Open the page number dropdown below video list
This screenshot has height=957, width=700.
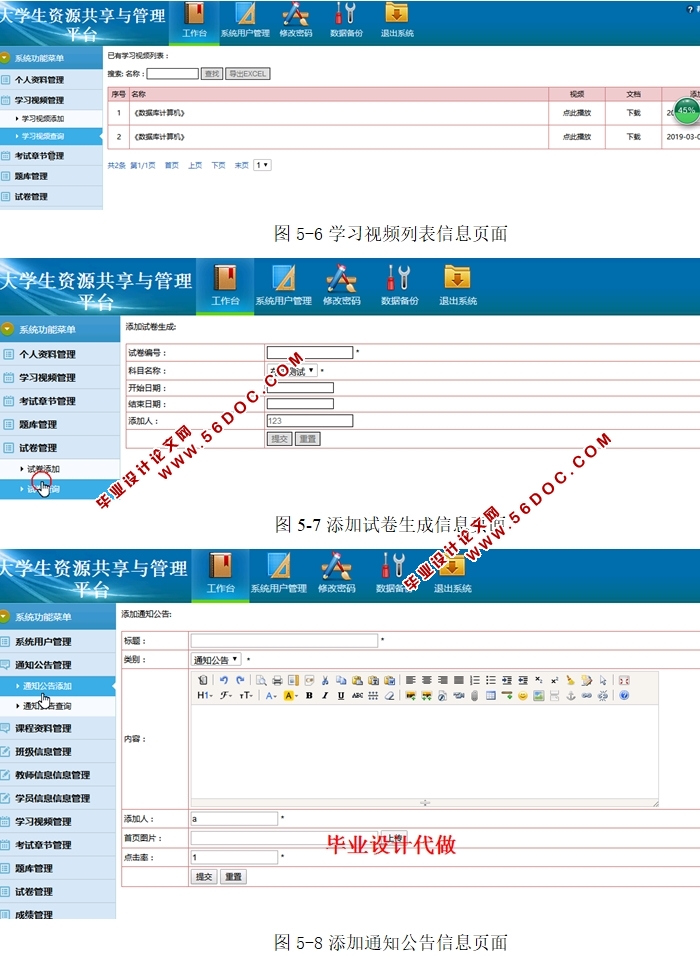[262, 165]
